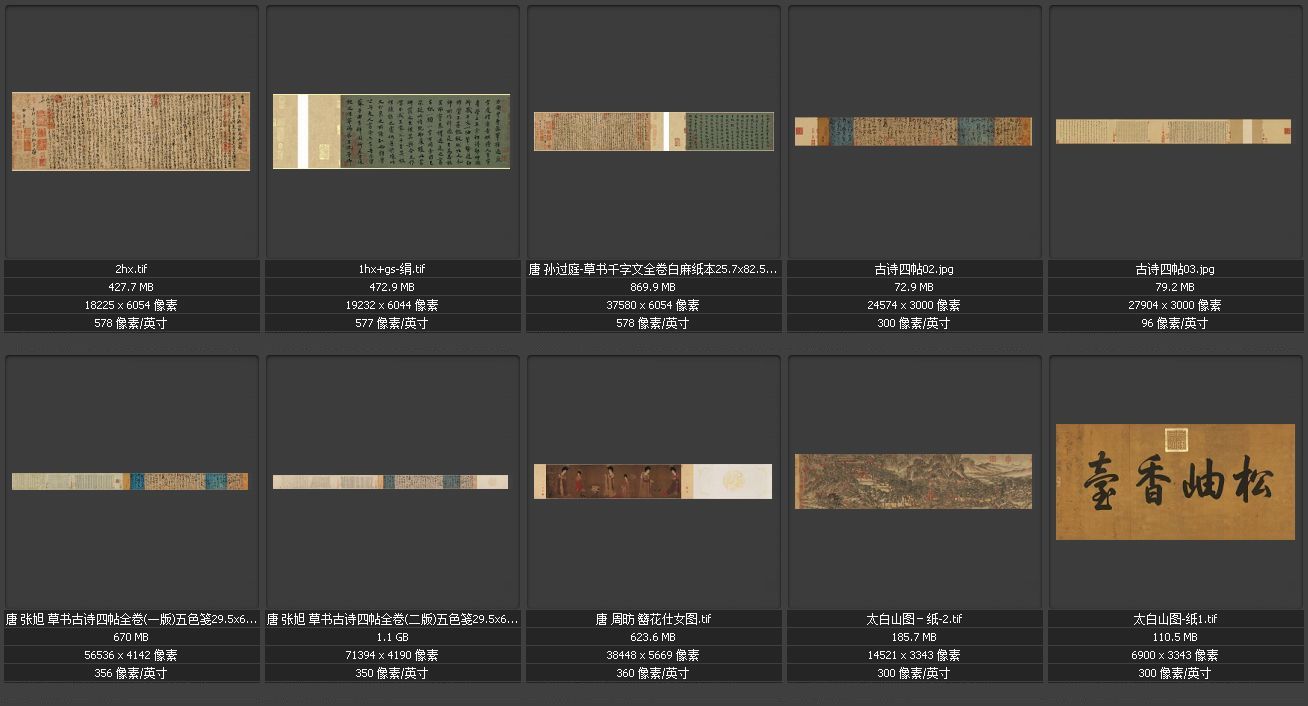Click the 1.1 GB file size field
This screenshot has height=706, width=1308.
click(391, 637)
